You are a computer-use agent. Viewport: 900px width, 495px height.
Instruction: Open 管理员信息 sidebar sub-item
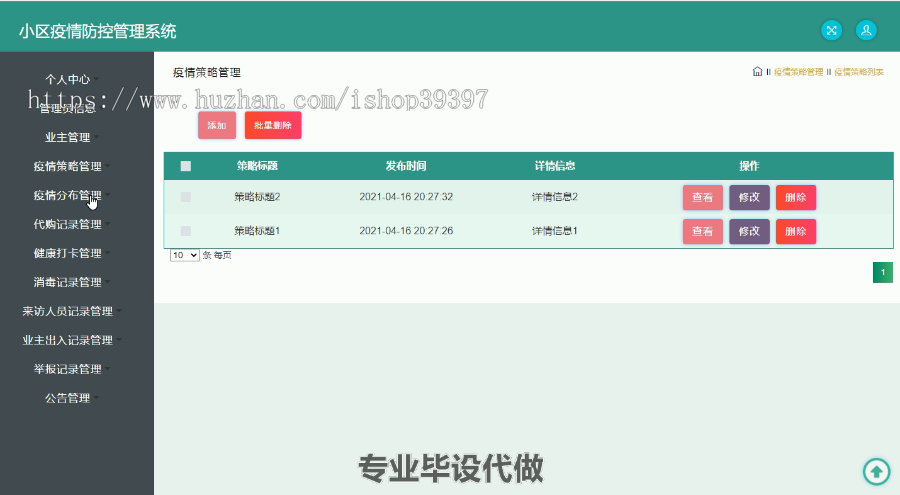[68, 109]
